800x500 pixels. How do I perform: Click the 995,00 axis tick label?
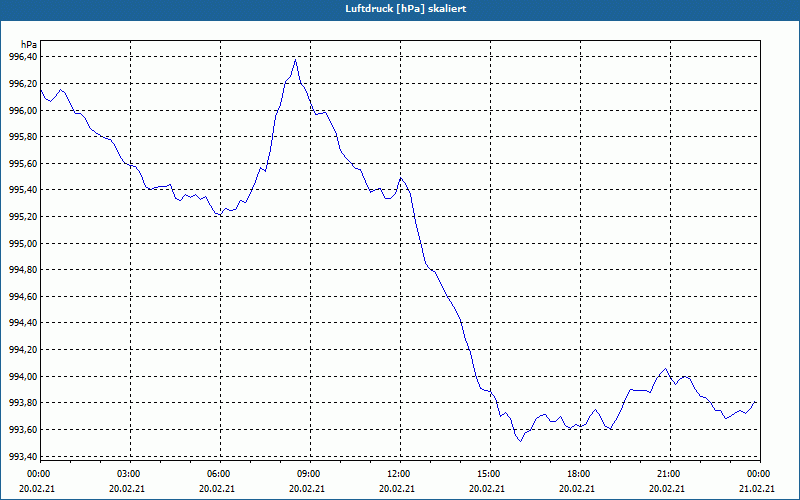tap(23, 243)
